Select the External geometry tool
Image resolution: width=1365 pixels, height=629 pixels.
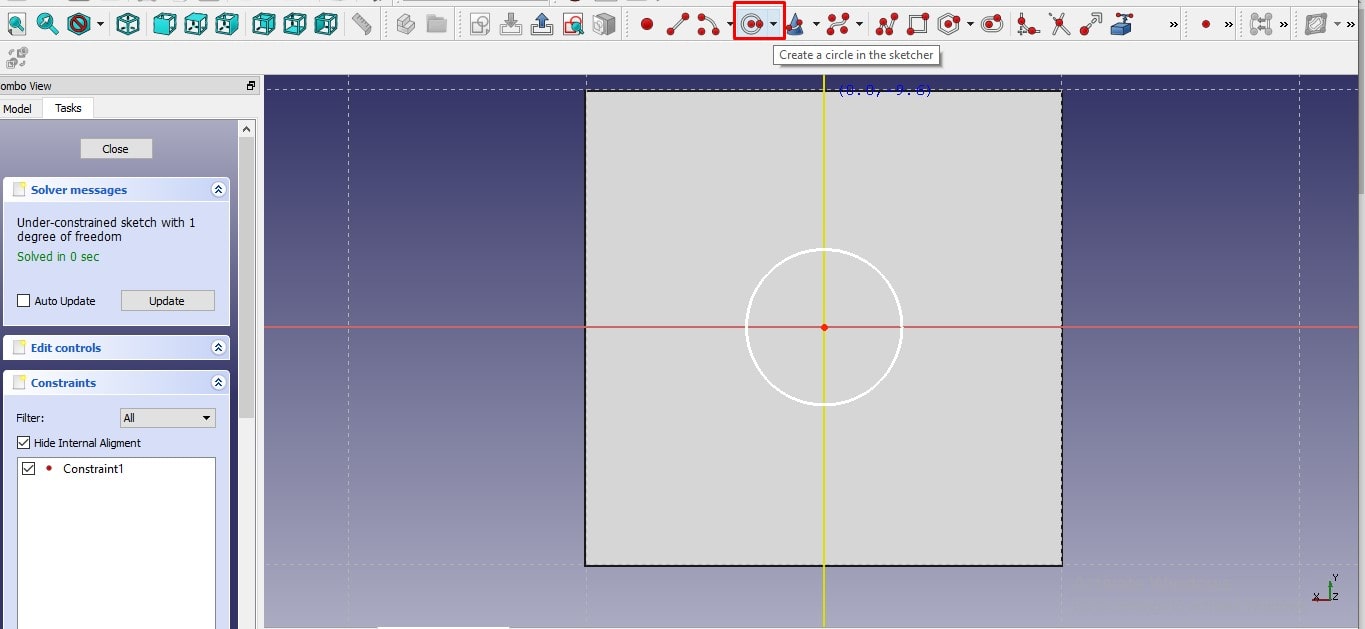pos(1122,23)
